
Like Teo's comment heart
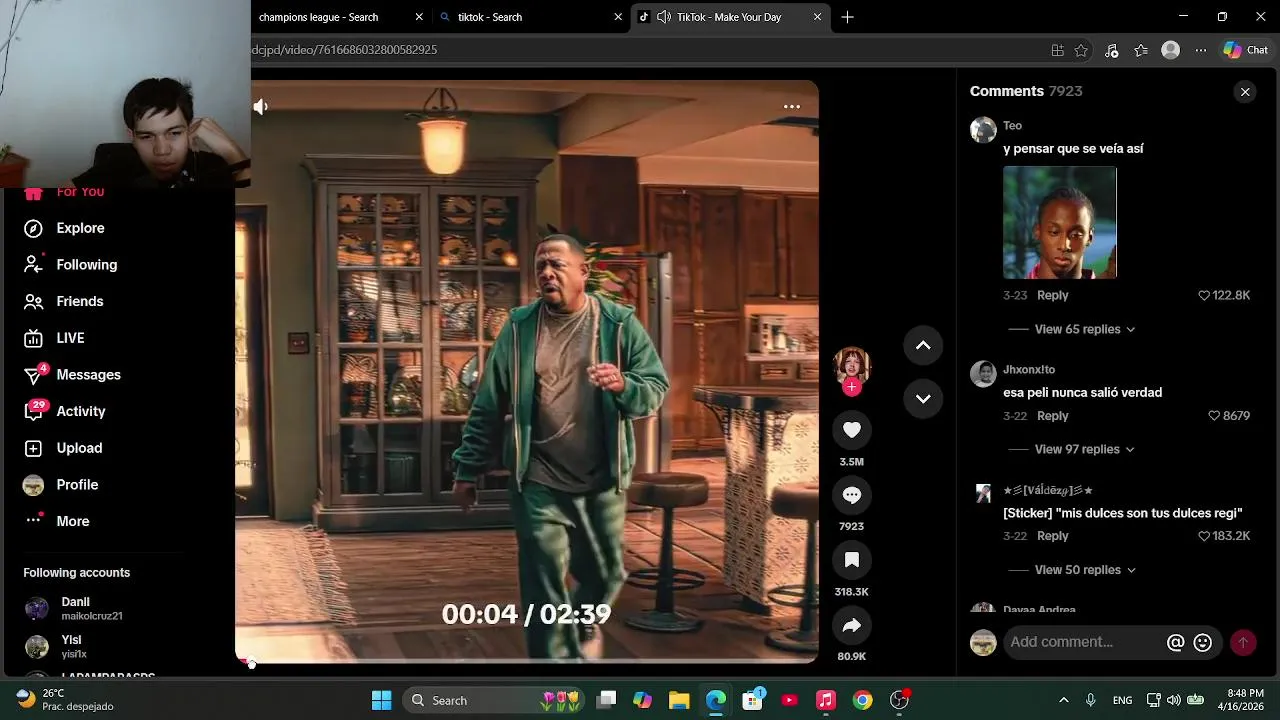[x=1204, y=296]
